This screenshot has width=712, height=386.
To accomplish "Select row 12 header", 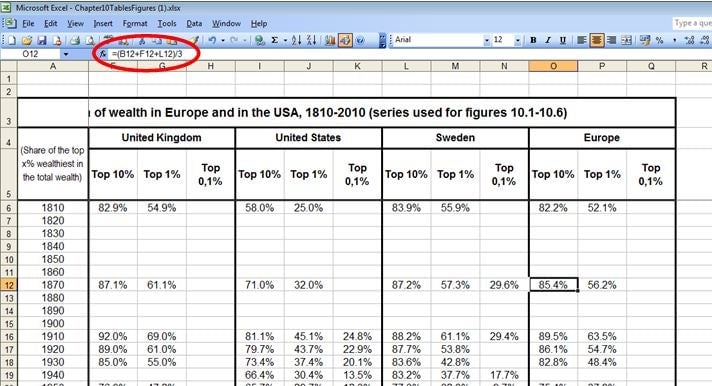I will (x=9, y=285).
